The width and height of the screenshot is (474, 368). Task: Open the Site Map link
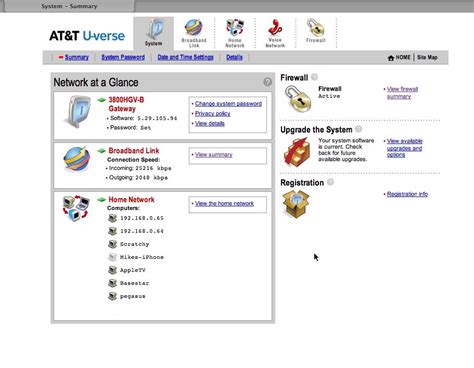[427, 57]
